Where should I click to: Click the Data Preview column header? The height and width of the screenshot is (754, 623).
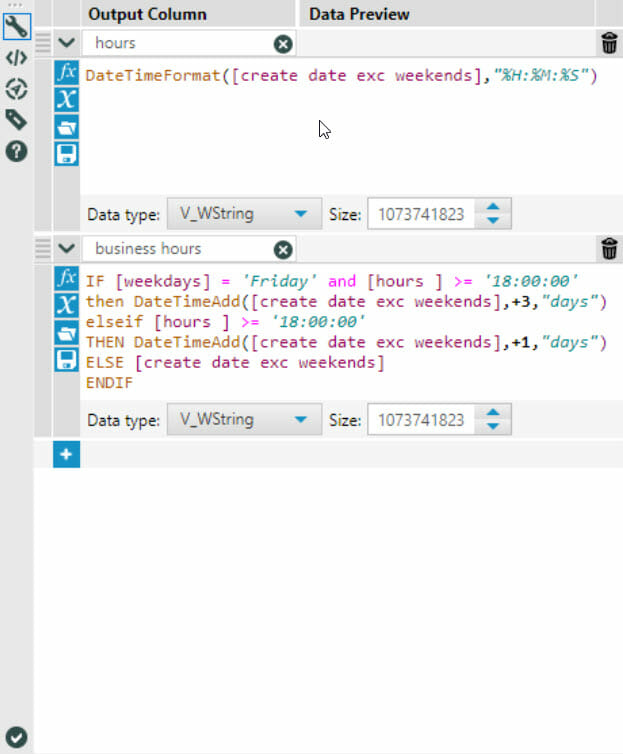[359, 14]
